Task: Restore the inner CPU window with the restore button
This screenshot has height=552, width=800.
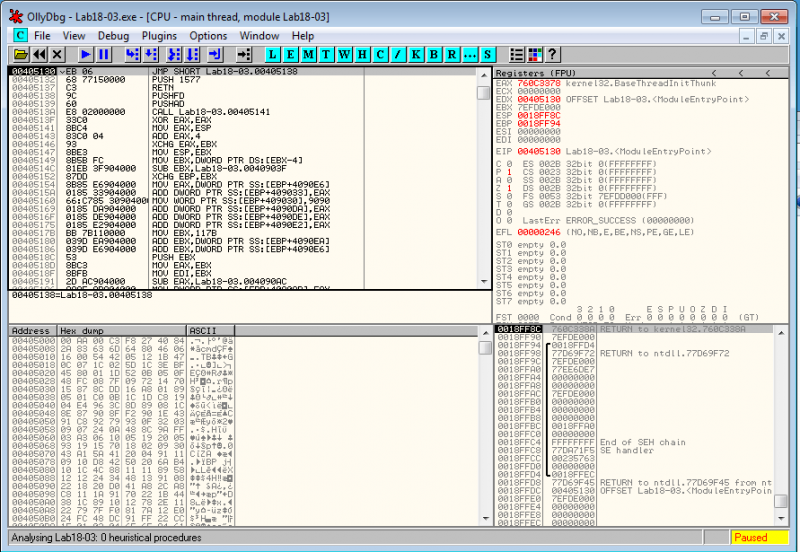Action: coord(763,36)
